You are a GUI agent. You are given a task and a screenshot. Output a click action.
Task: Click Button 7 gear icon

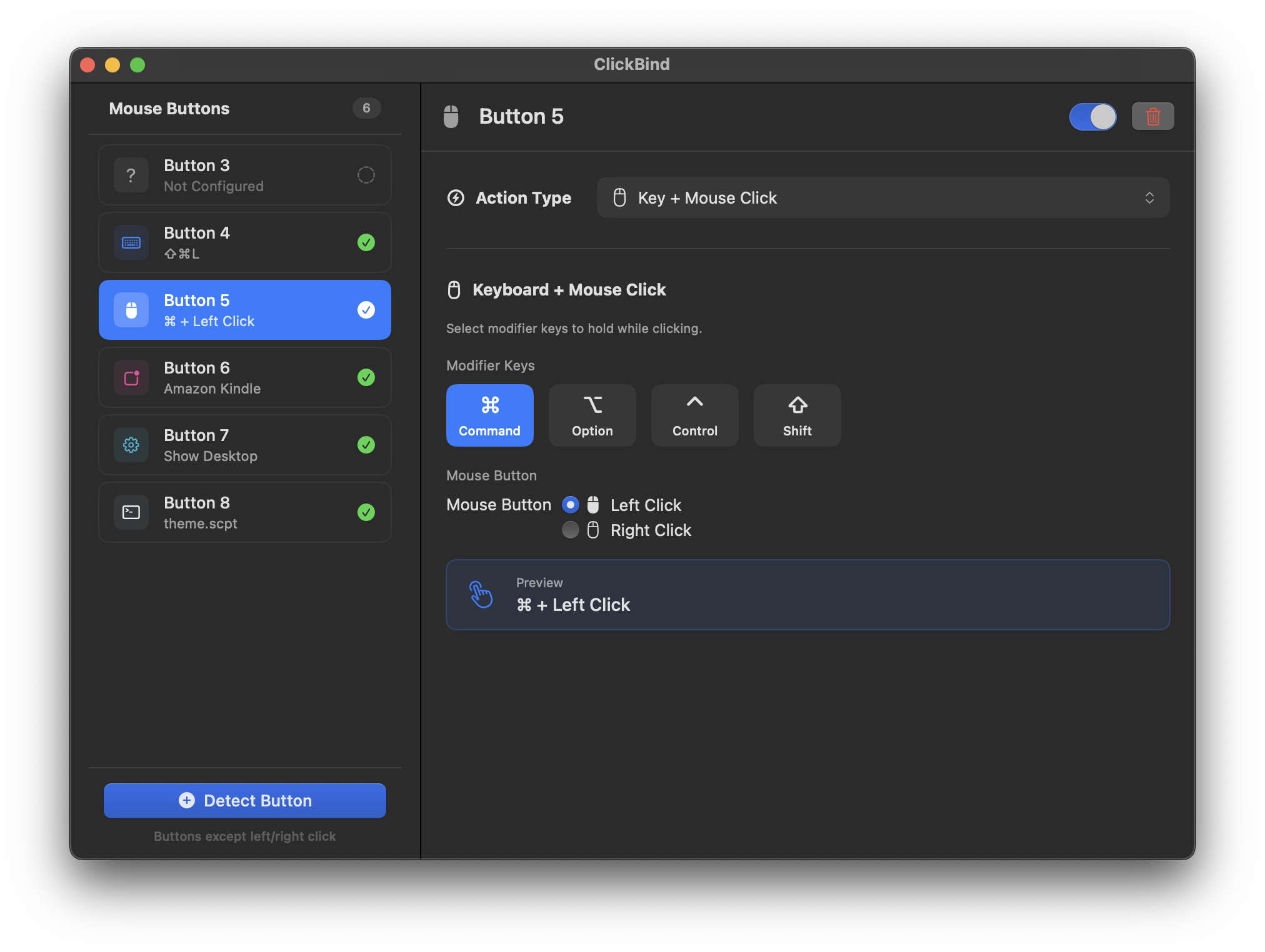point(131,445)
